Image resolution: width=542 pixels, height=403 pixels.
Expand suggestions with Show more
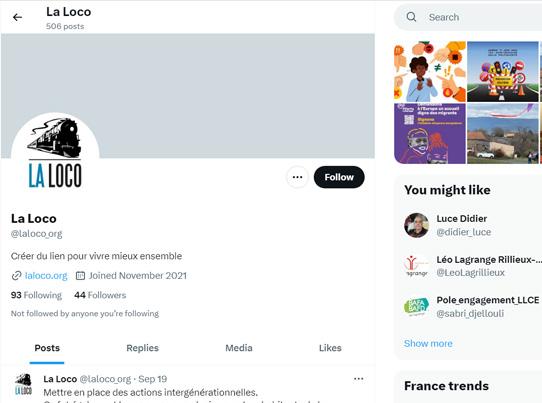point(428,344)
